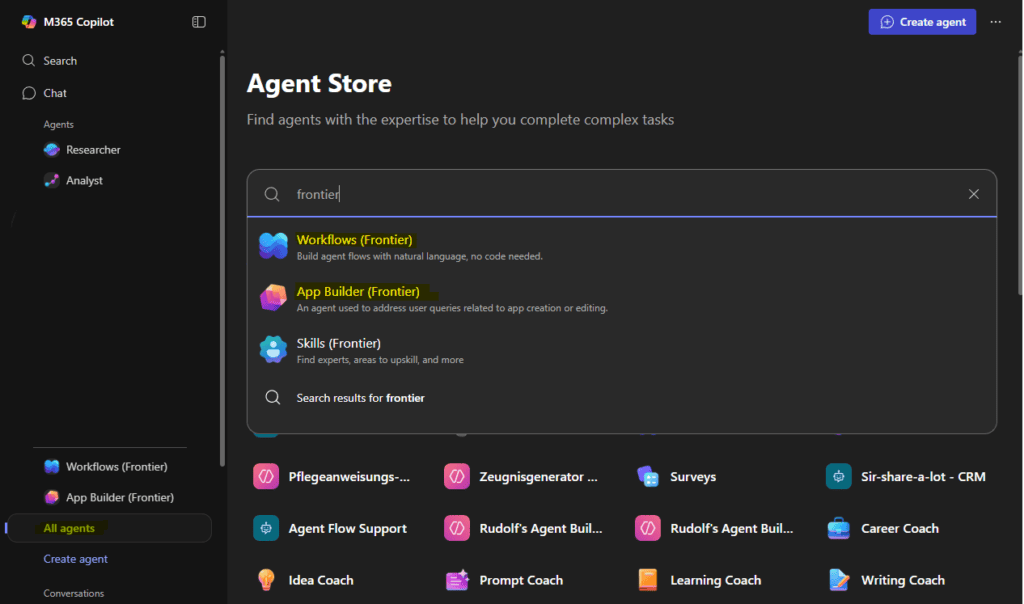Open the Idea Coach agent
This screenshot has width=1024, height=604.
tap(320, 580)
